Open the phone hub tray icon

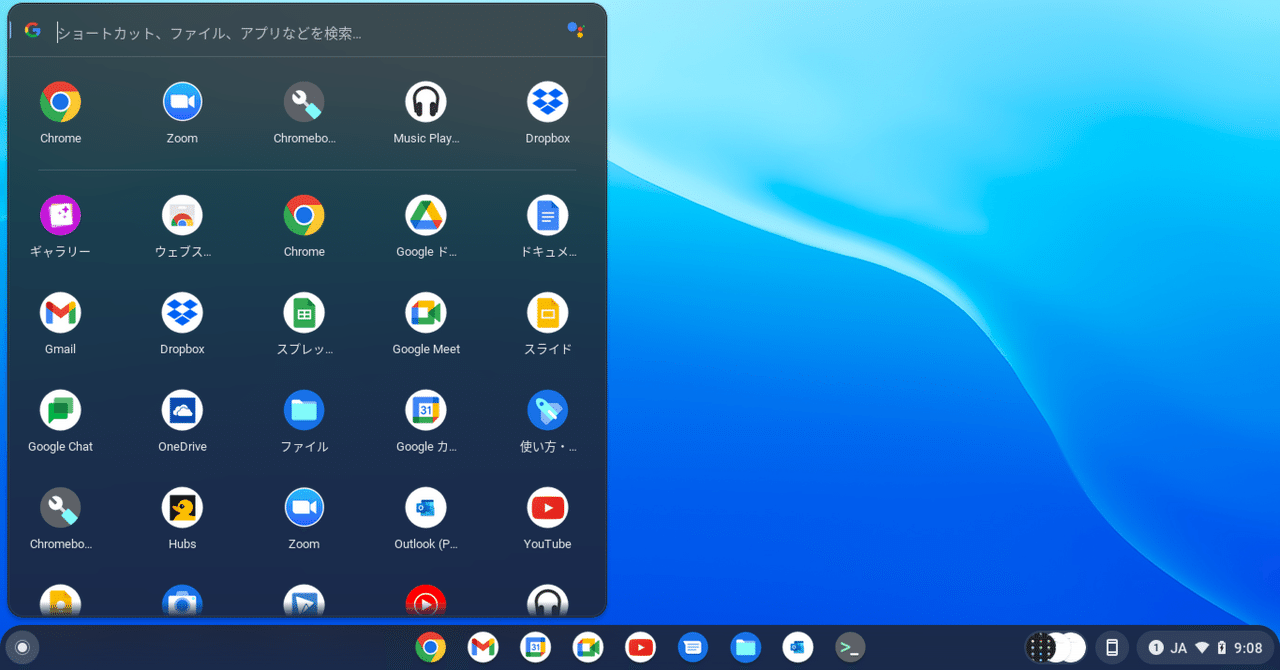(1112, 648)
